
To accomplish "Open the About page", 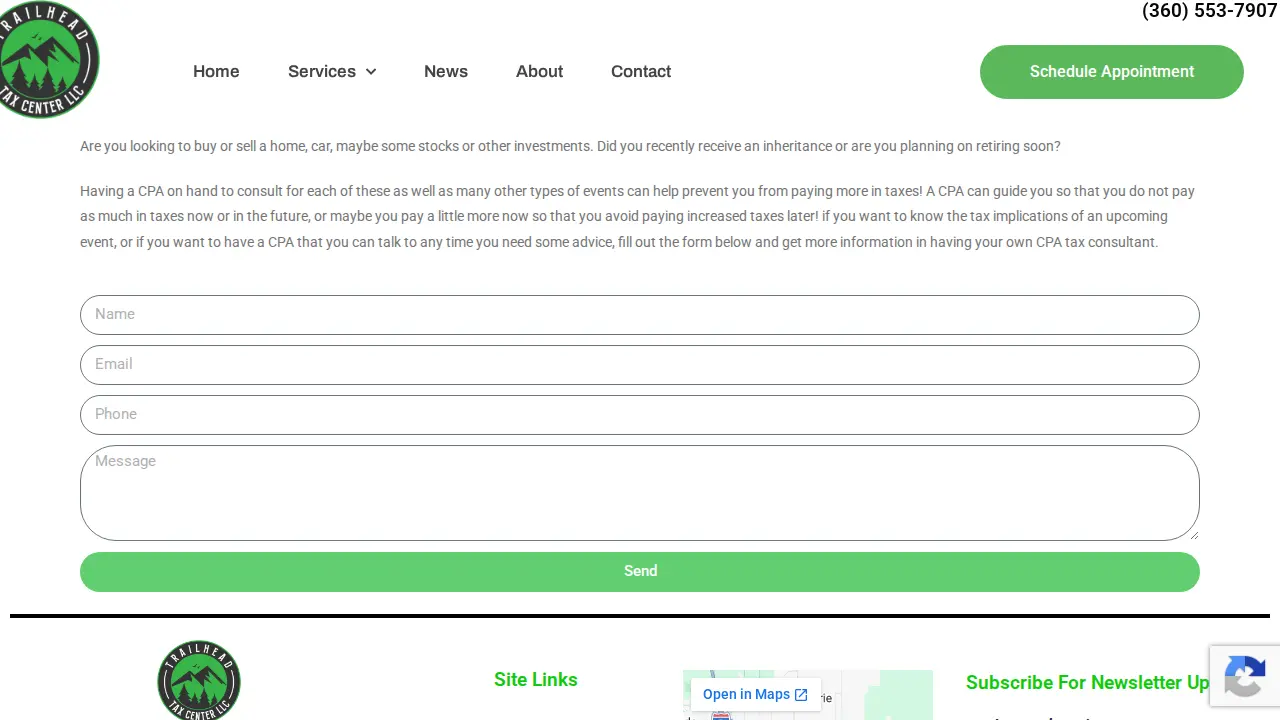I will [539, 71].
